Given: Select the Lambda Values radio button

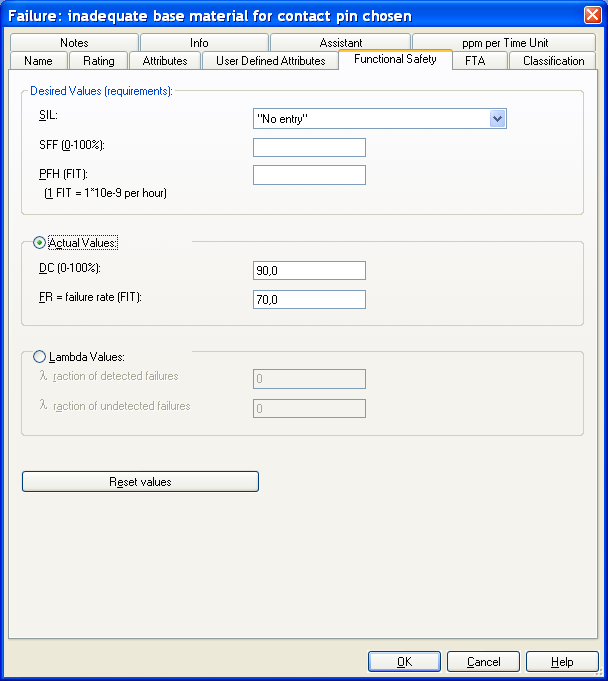Looking at the screenshot, I should (x=40, y=355).
